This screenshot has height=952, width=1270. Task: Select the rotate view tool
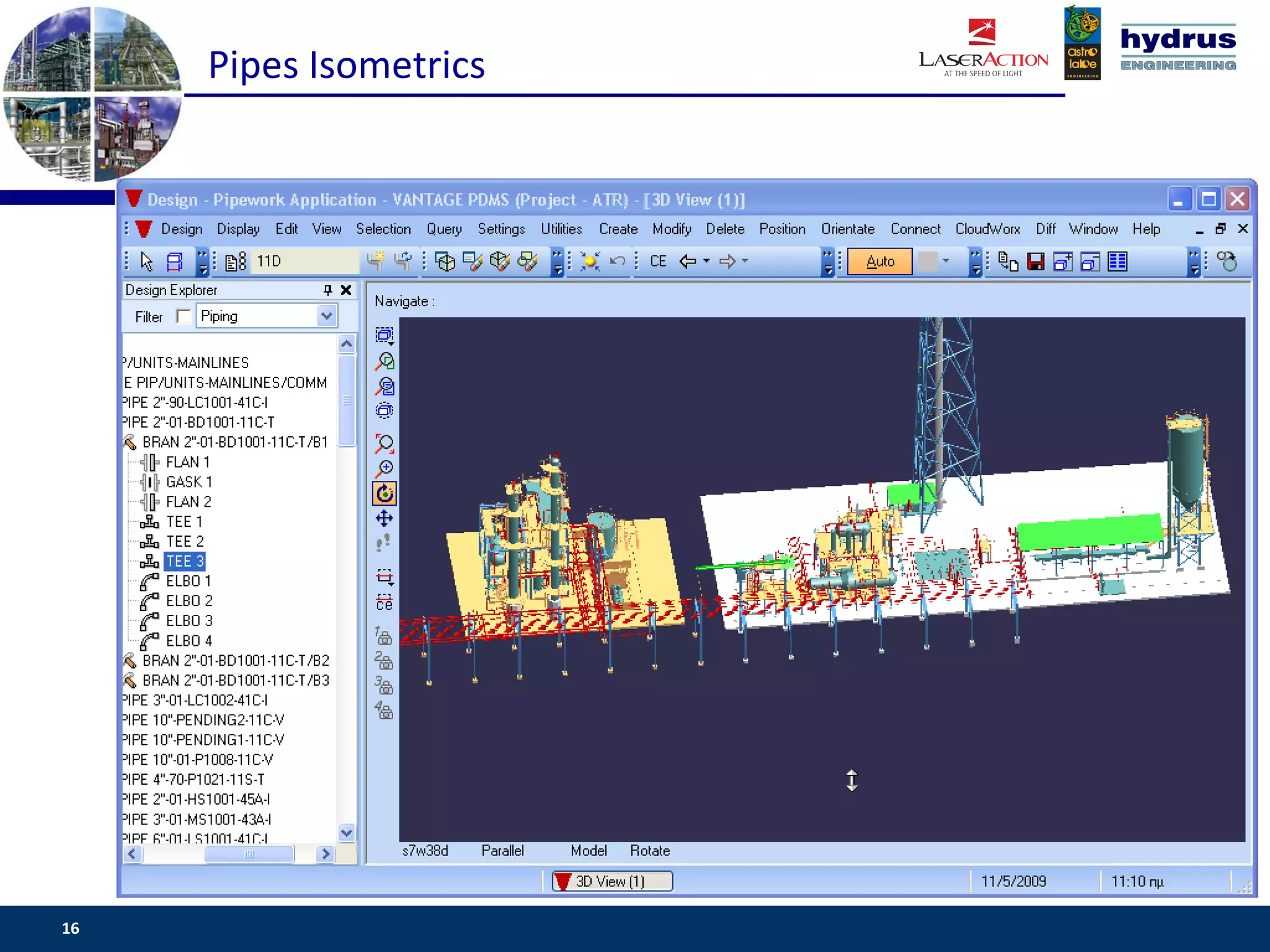point(384,493)
